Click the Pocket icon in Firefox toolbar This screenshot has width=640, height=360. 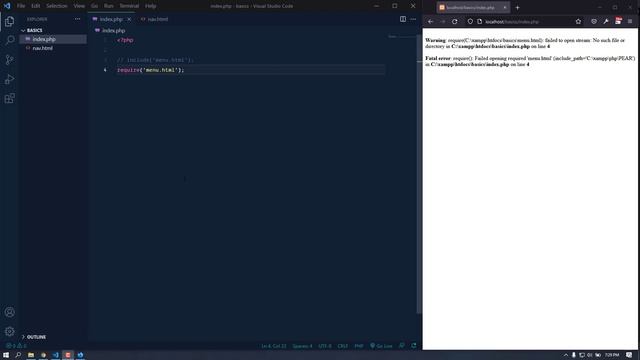pyautogui.click(x=594, y=21)
